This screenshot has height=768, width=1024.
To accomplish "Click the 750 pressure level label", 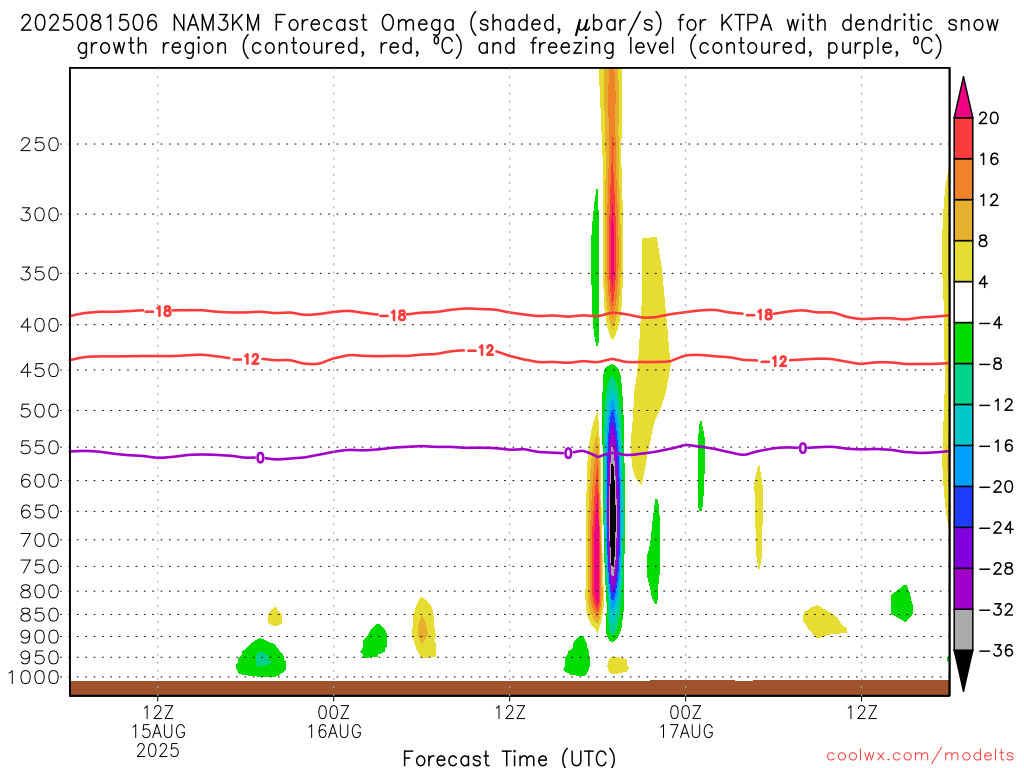I will click(x=40, y=567).
